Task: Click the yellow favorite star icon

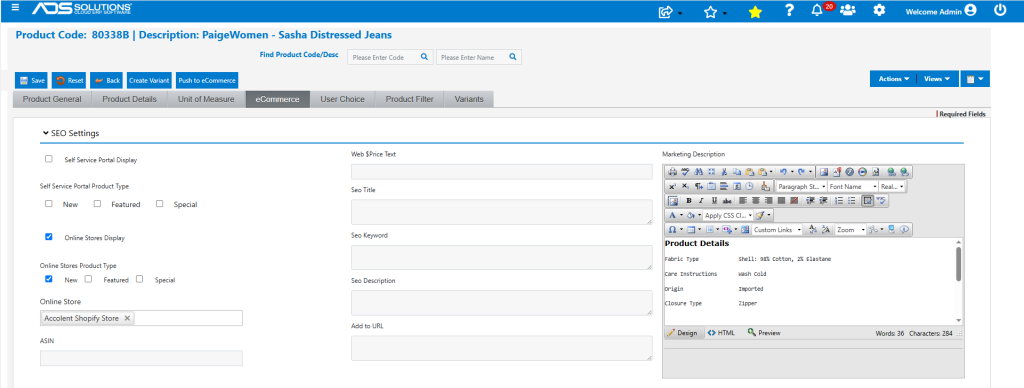Action: tap(754, 12)
